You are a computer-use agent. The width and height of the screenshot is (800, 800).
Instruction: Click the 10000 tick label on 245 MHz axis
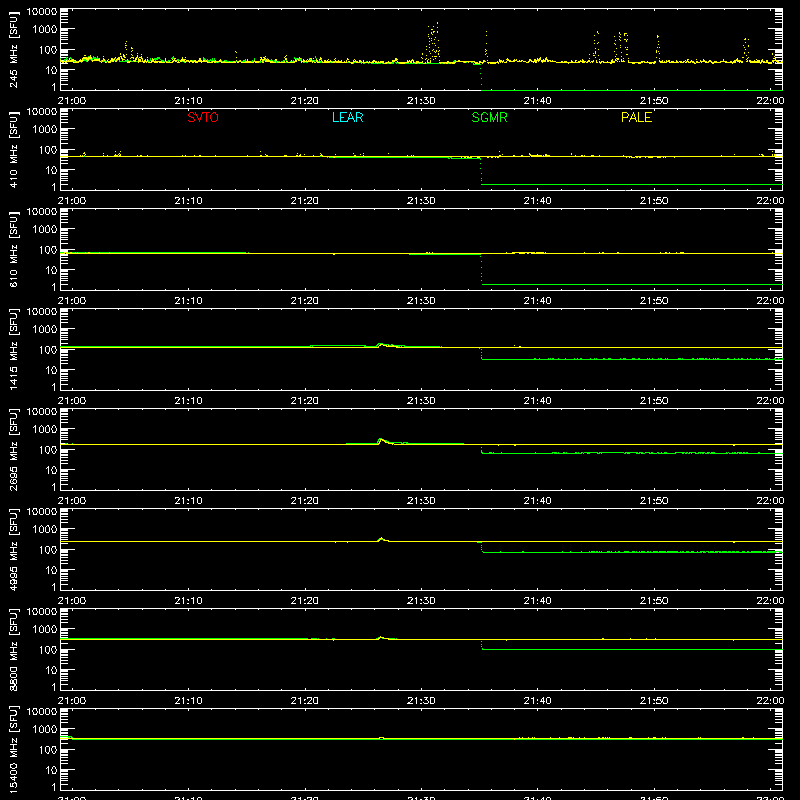(42, 12)
